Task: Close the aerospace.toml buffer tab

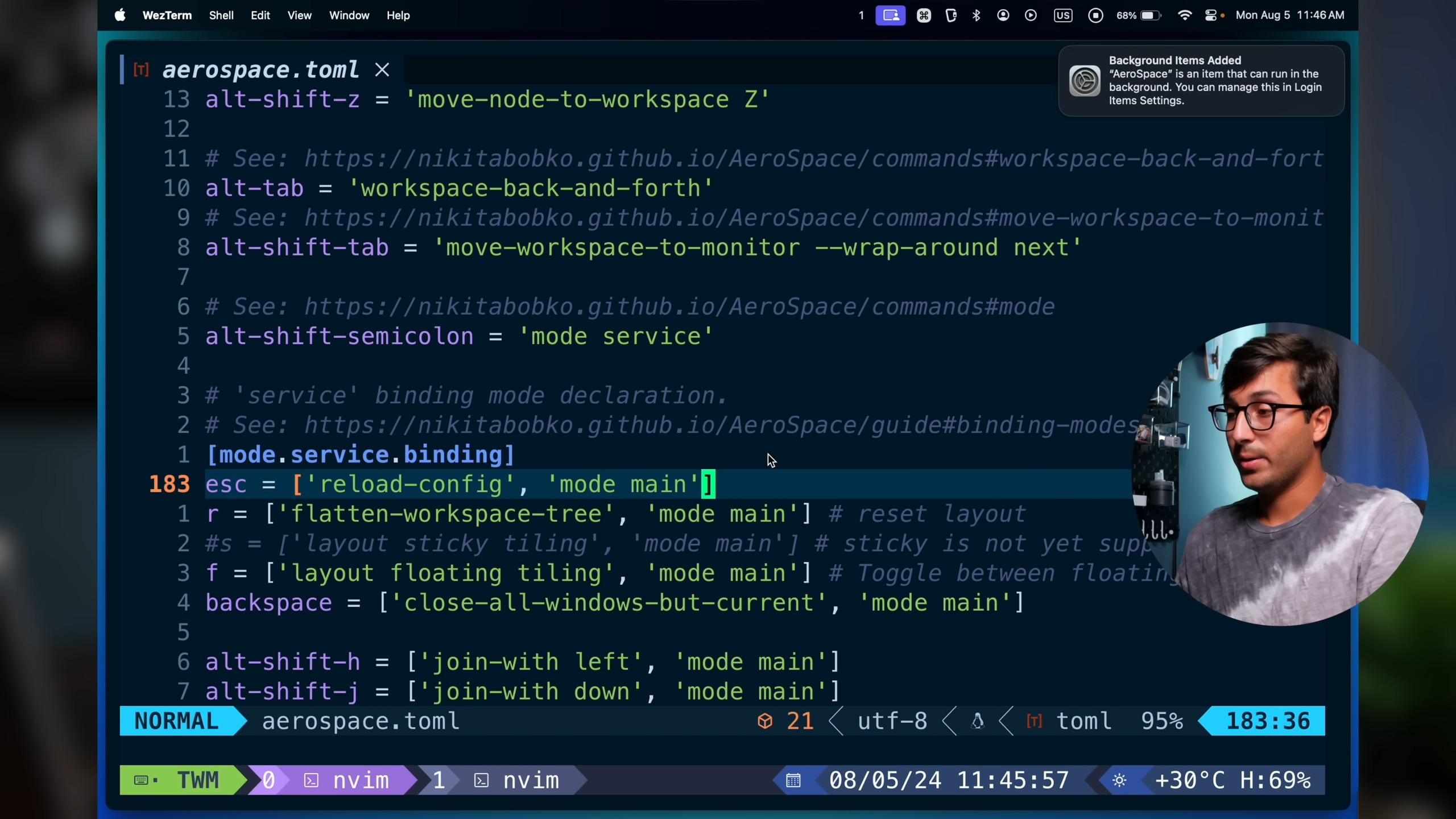Action: (x=382, y=70)
